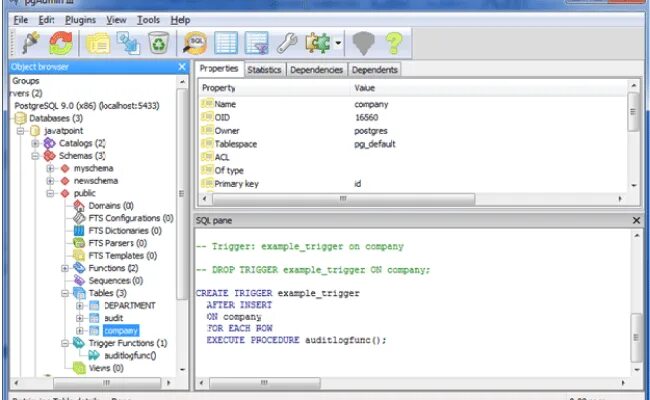Screen dimensions: 650x400
Task: Switch to the Dependents tab
Action: click(x=375, y=70)
